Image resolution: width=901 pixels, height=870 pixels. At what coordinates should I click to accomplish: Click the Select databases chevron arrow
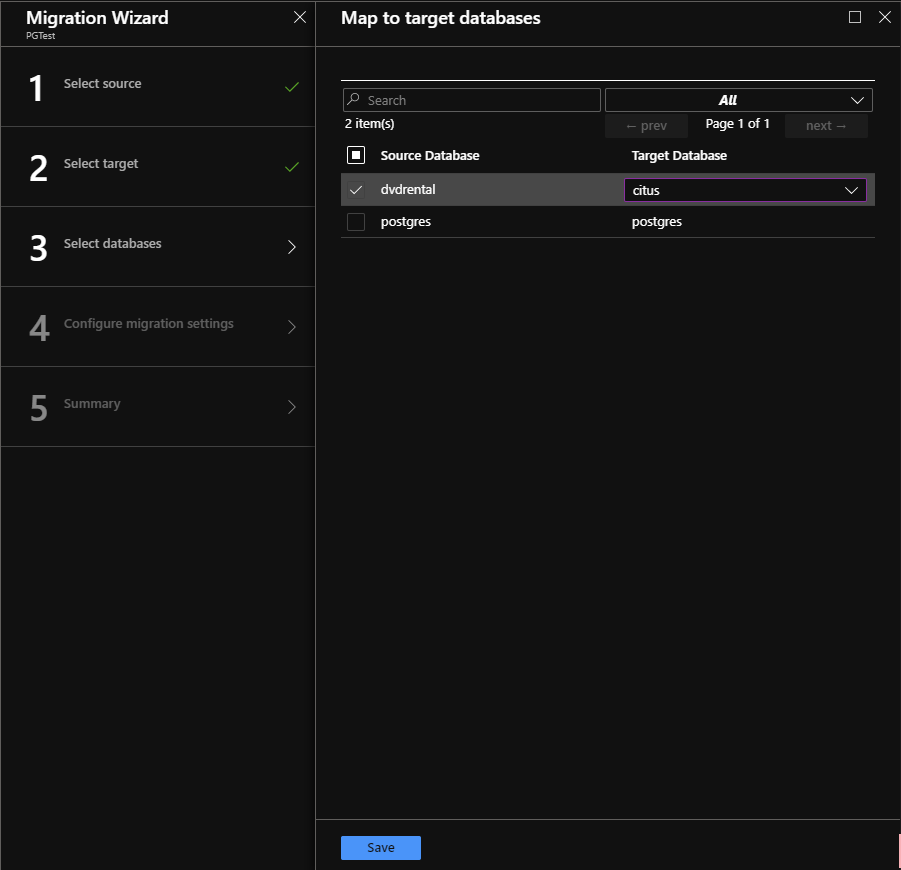click(x=292, y=247)
